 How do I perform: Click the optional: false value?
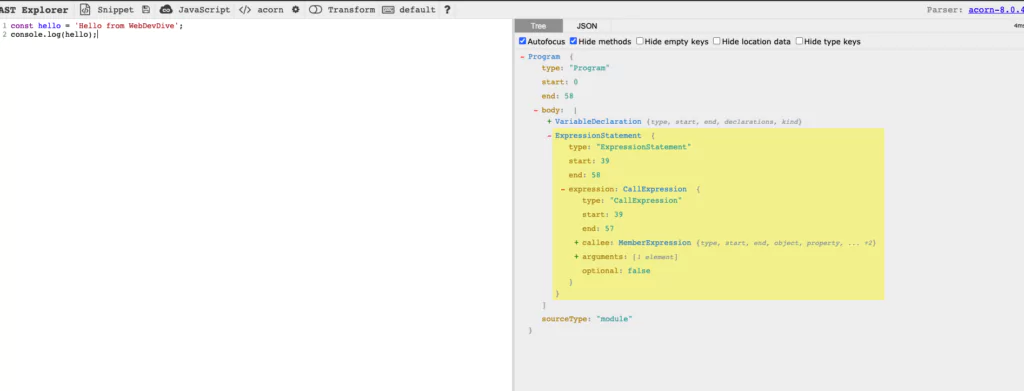tap(639, 270)
